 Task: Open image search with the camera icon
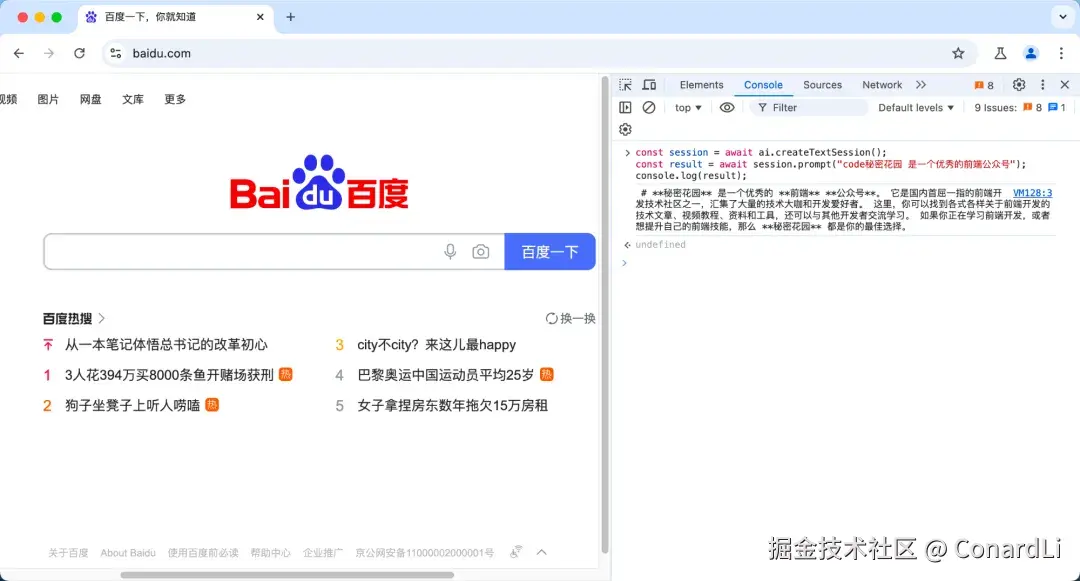click(481, 252)
